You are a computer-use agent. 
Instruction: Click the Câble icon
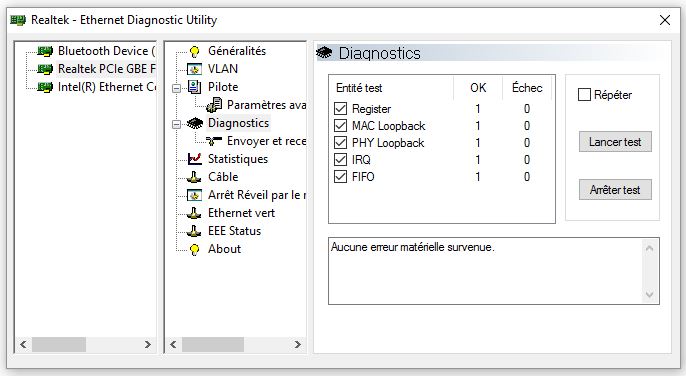click(194, 177)
